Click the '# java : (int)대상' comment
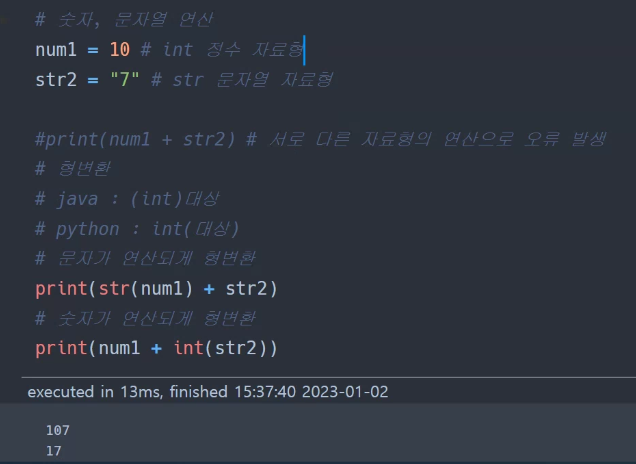Image resolution: width=636 pixels, height=464 pixels. [127, 199]
